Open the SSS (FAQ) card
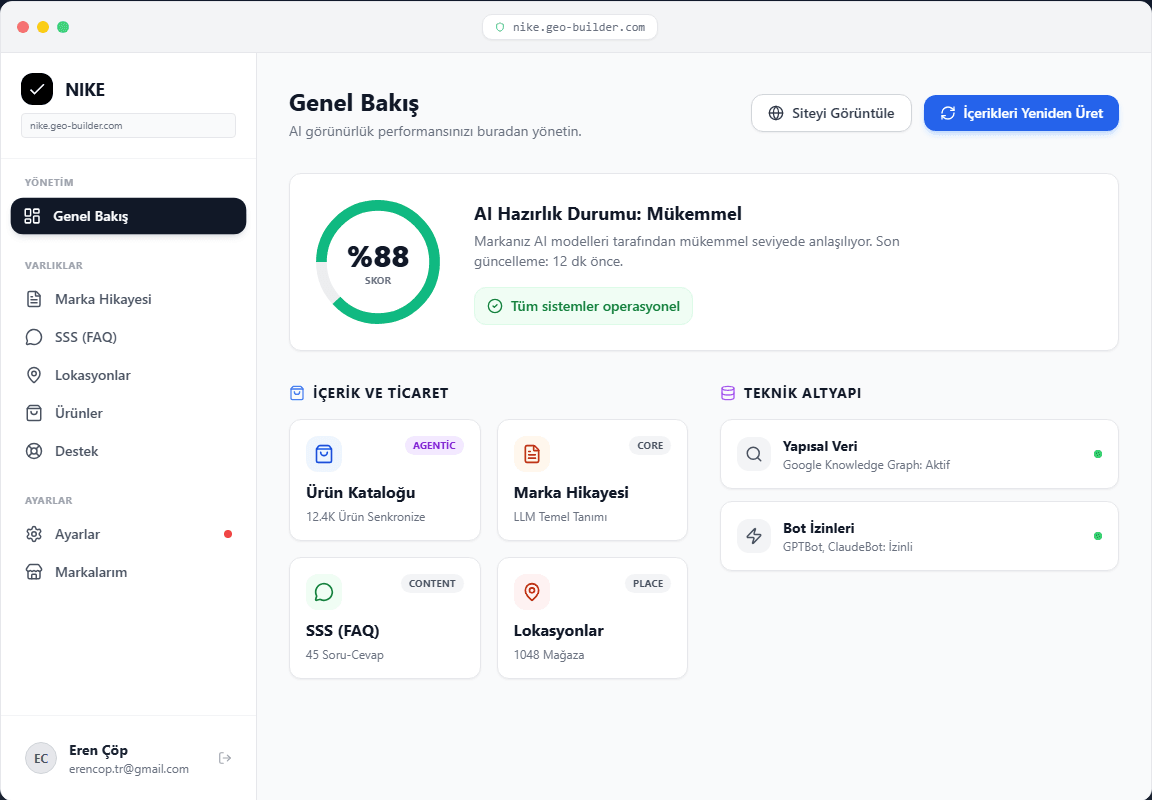1152x800 pixels. (x=385, y=618)
